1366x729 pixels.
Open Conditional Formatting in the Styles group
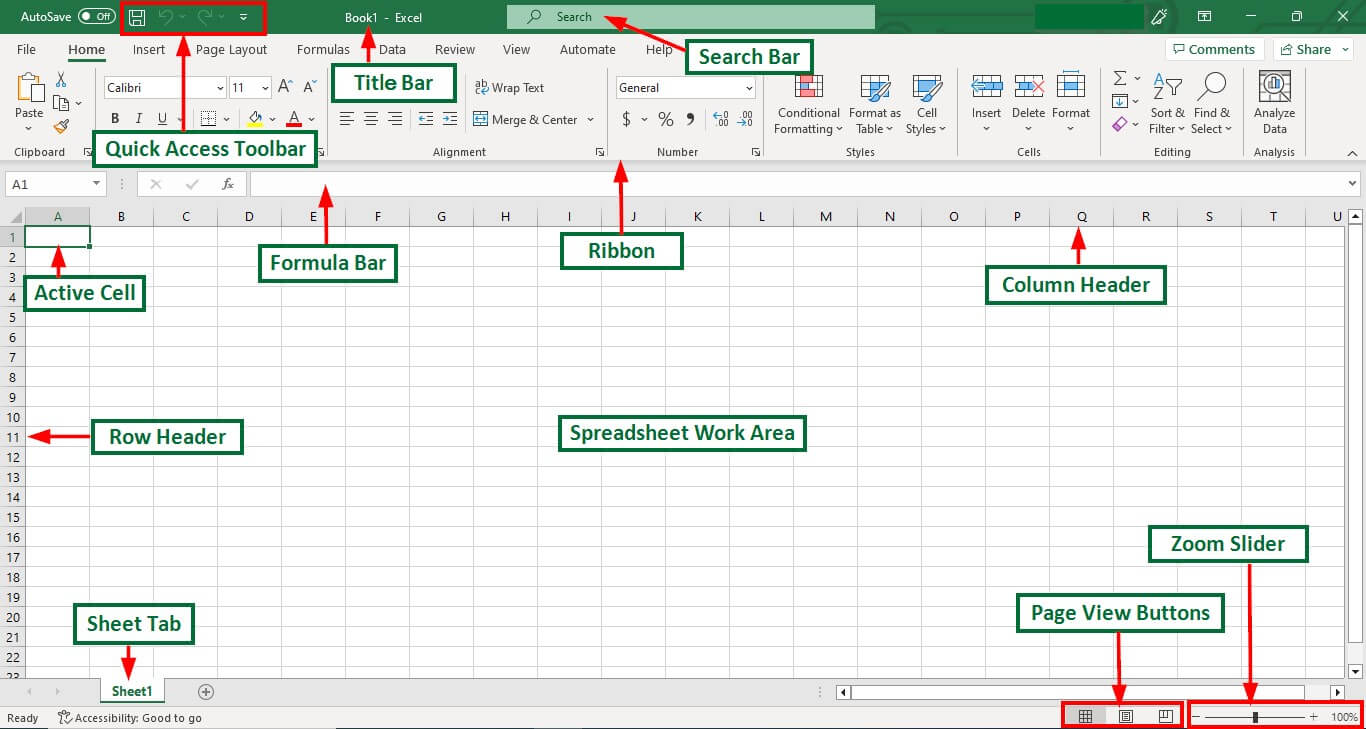(x=807, y=104)
